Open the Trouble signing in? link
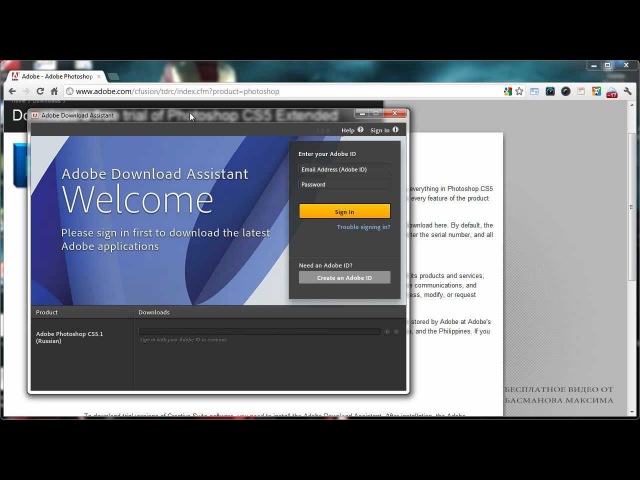This screenshot has height=480, width=640. click(363, 227)
